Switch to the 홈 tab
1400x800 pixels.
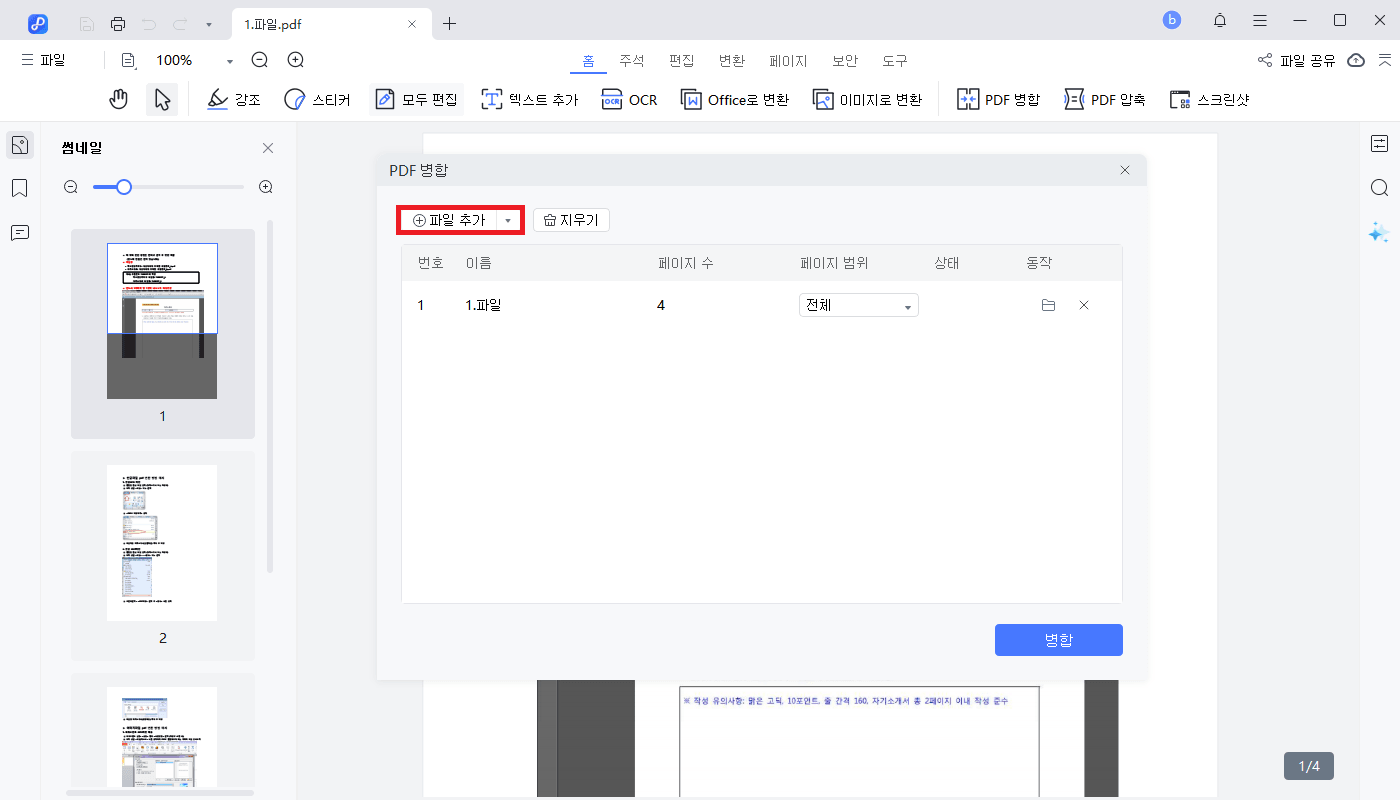pos(588,61)
